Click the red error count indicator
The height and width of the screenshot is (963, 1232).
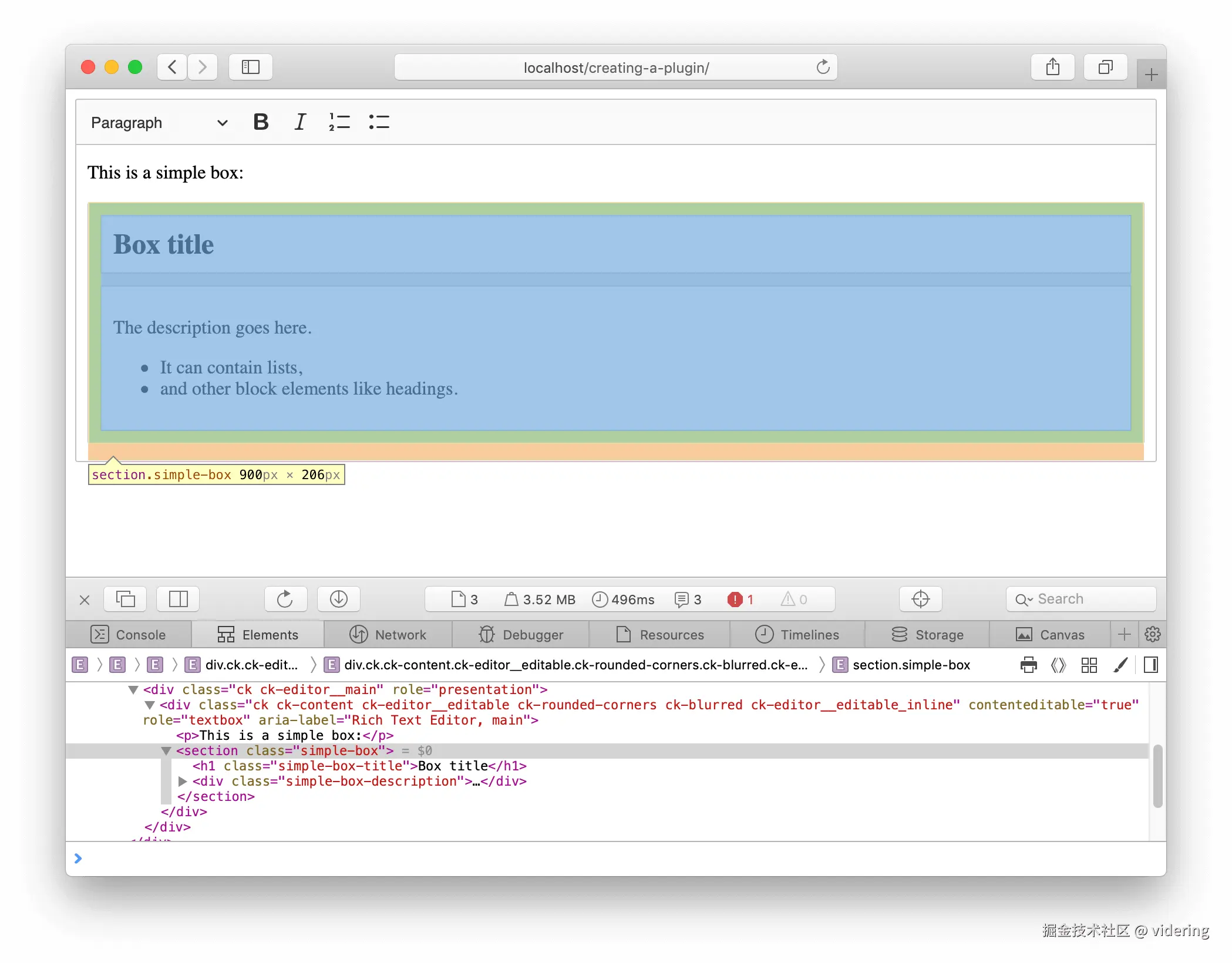pyautogui.click(x=741, y=600)
